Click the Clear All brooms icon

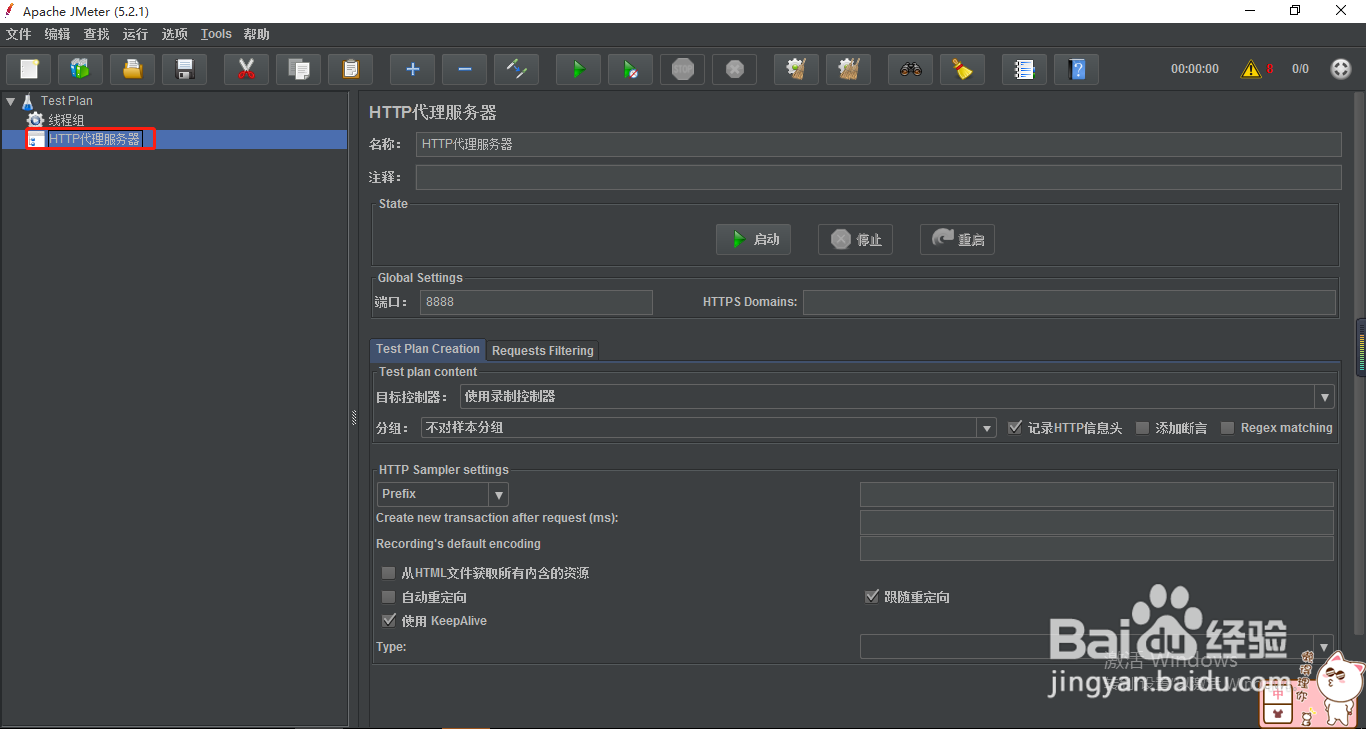pos(848,69)
